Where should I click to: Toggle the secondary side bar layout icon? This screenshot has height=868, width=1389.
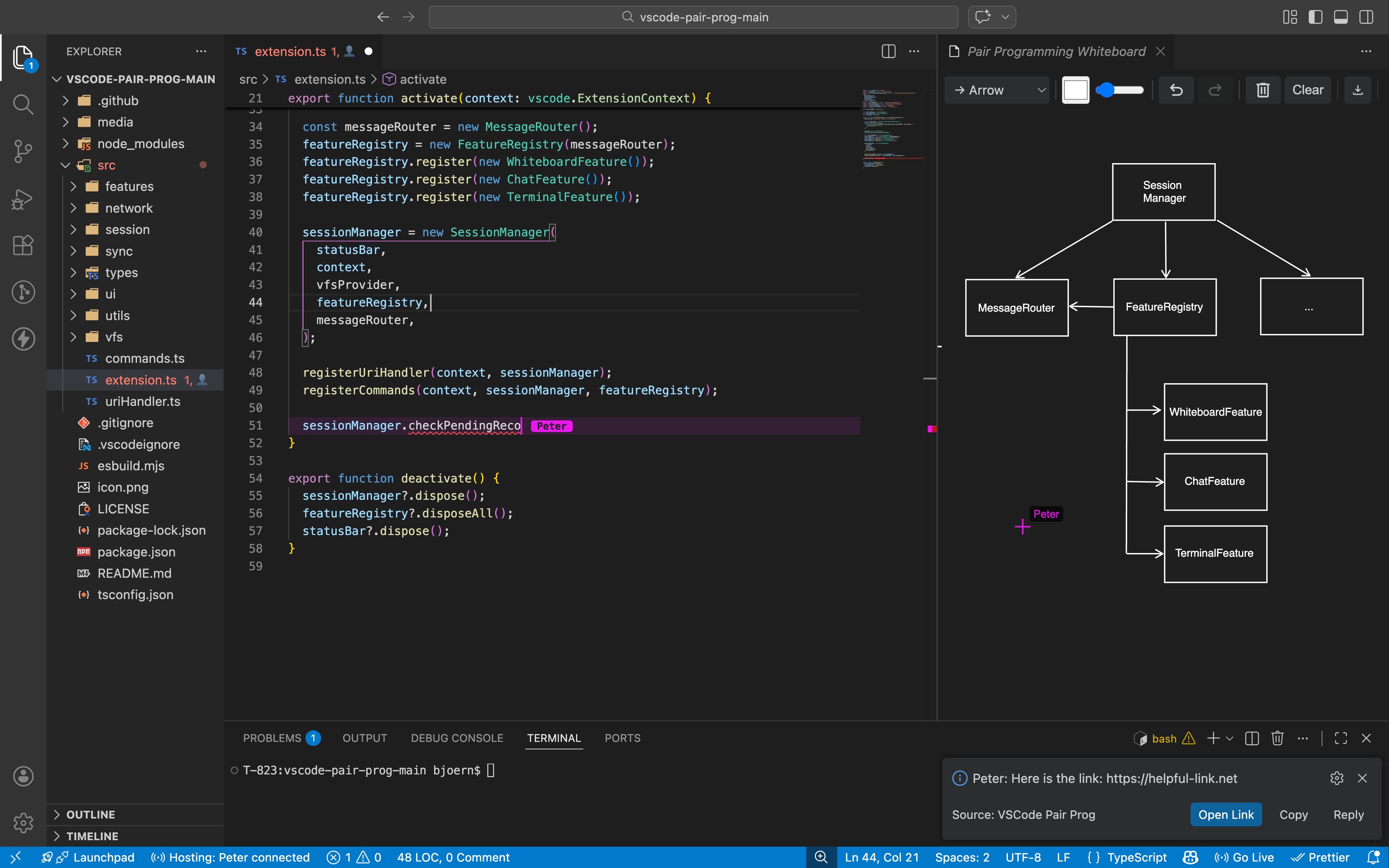click(1366, 17)
